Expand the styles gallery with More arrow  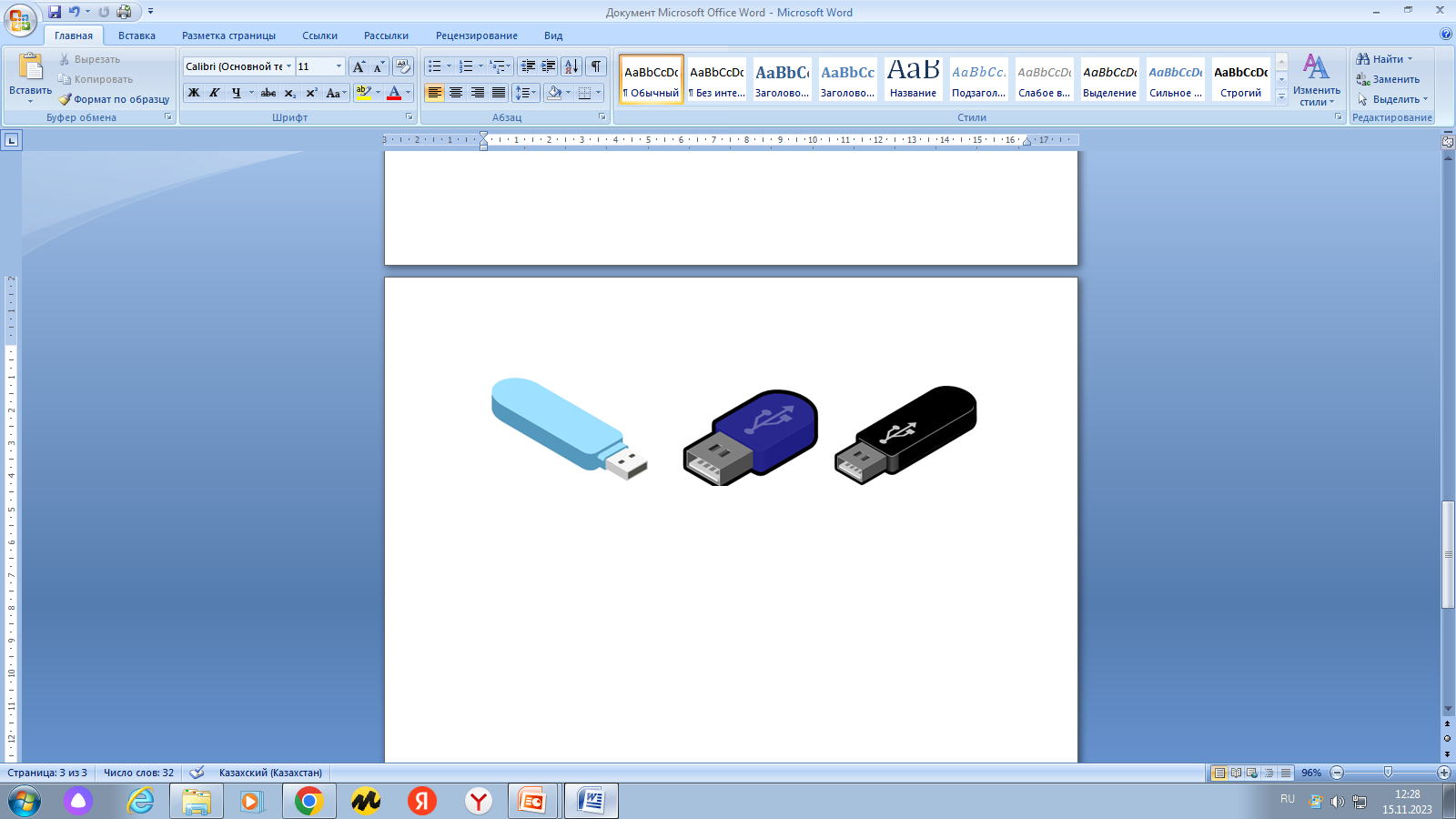(1281, 97)
